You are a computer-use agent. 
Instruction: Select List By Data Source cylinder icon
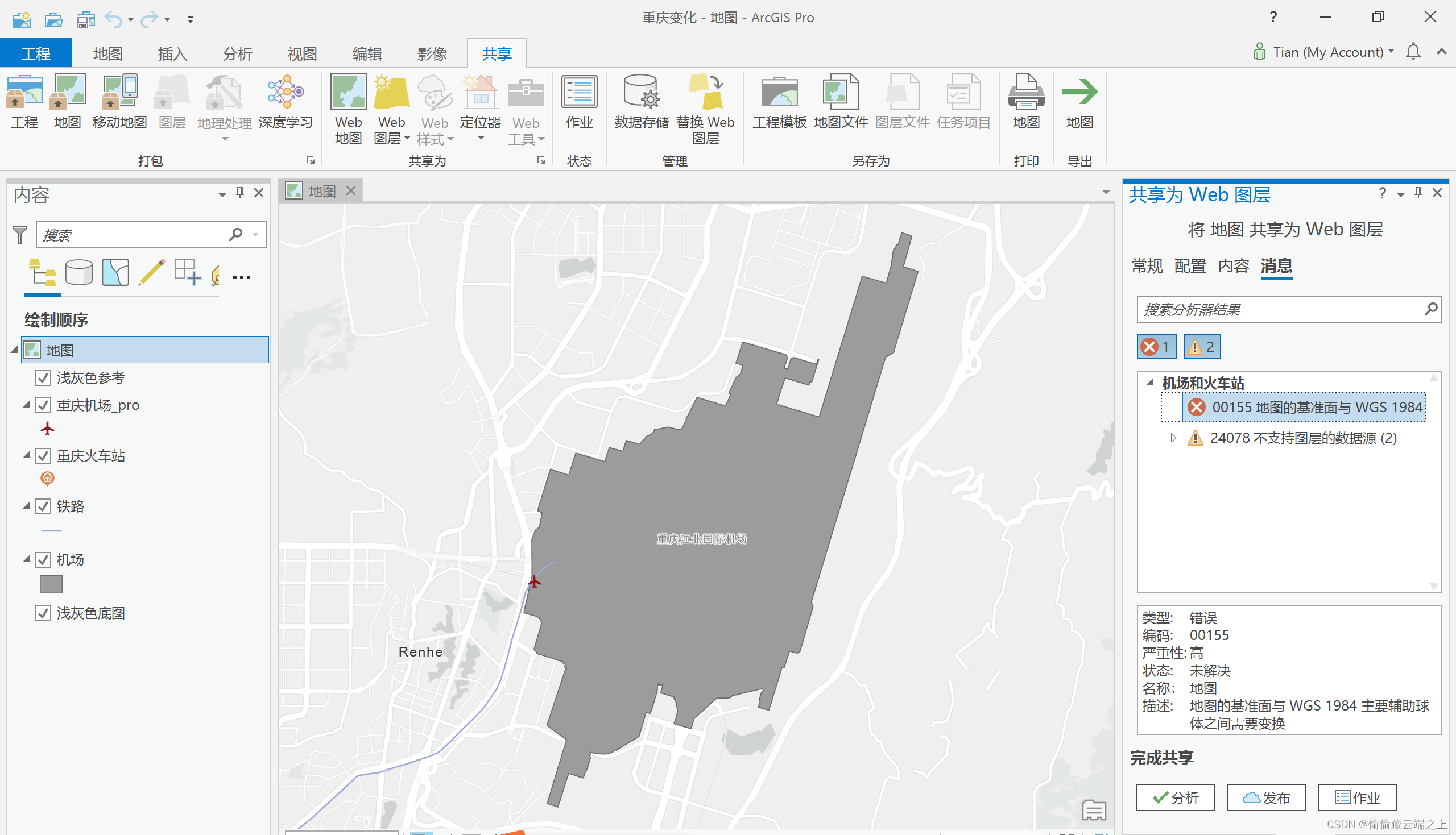click(x=78, y=273)
